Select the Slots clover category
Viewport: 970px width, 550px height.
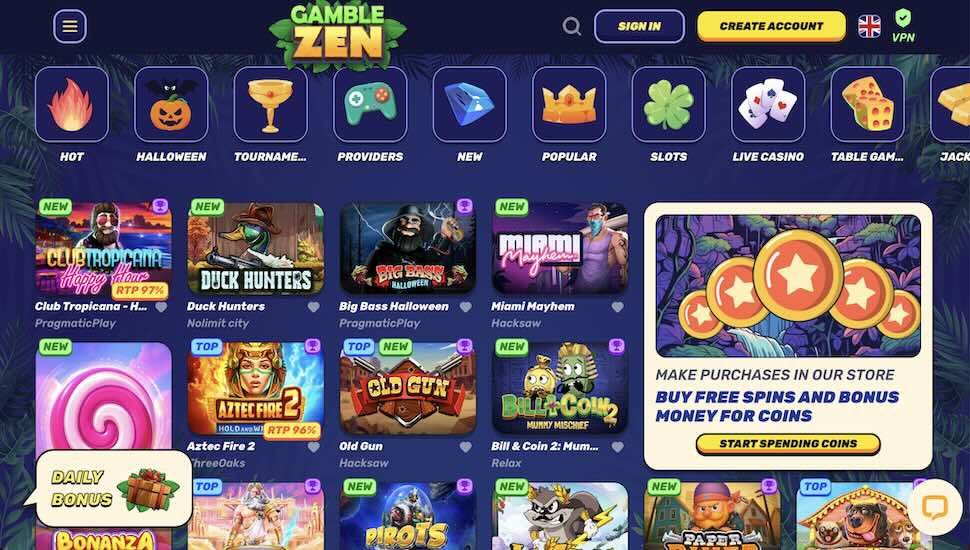668,105
